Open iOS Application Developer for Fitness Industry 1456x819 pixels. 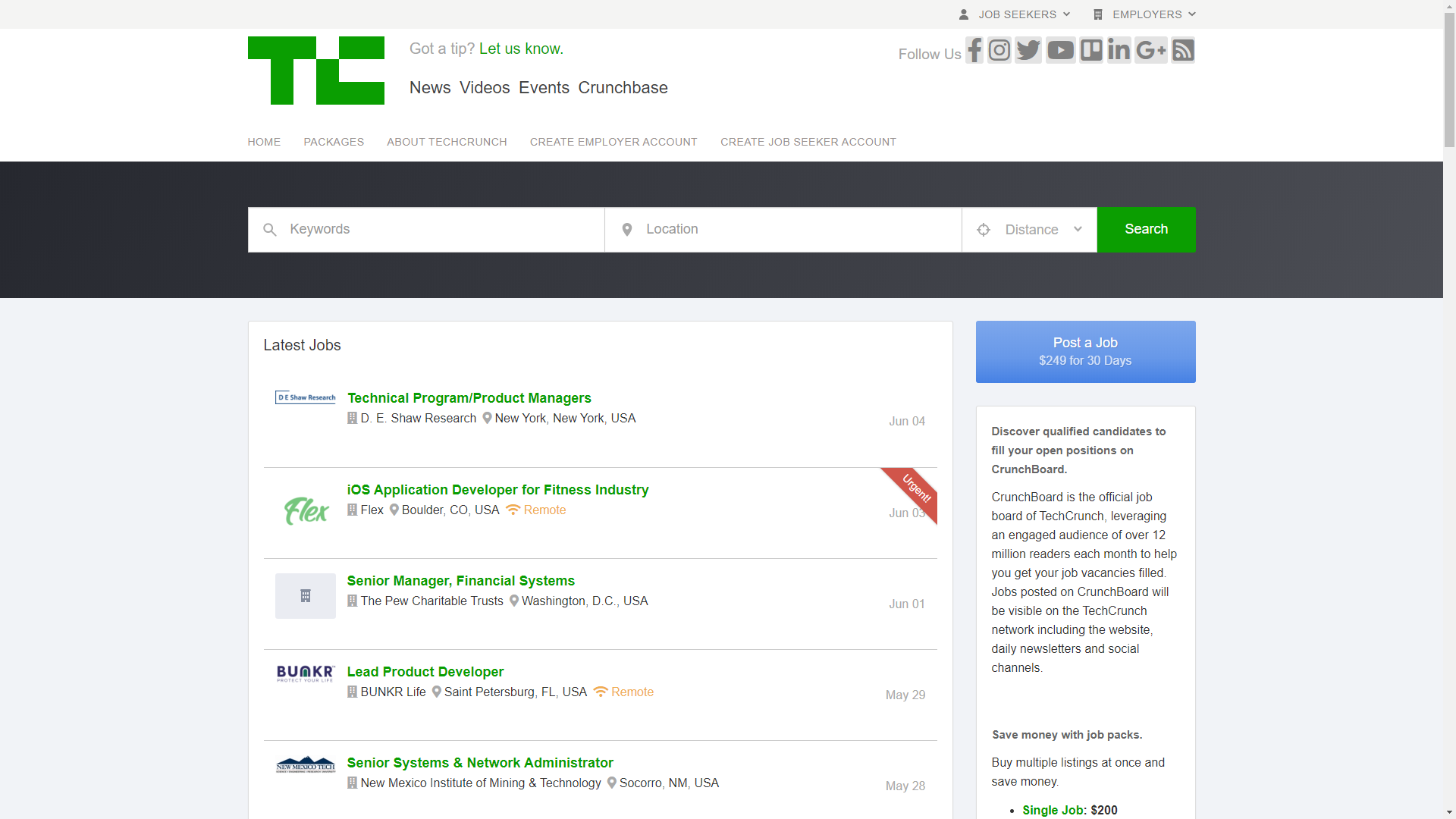click(497, 490)
